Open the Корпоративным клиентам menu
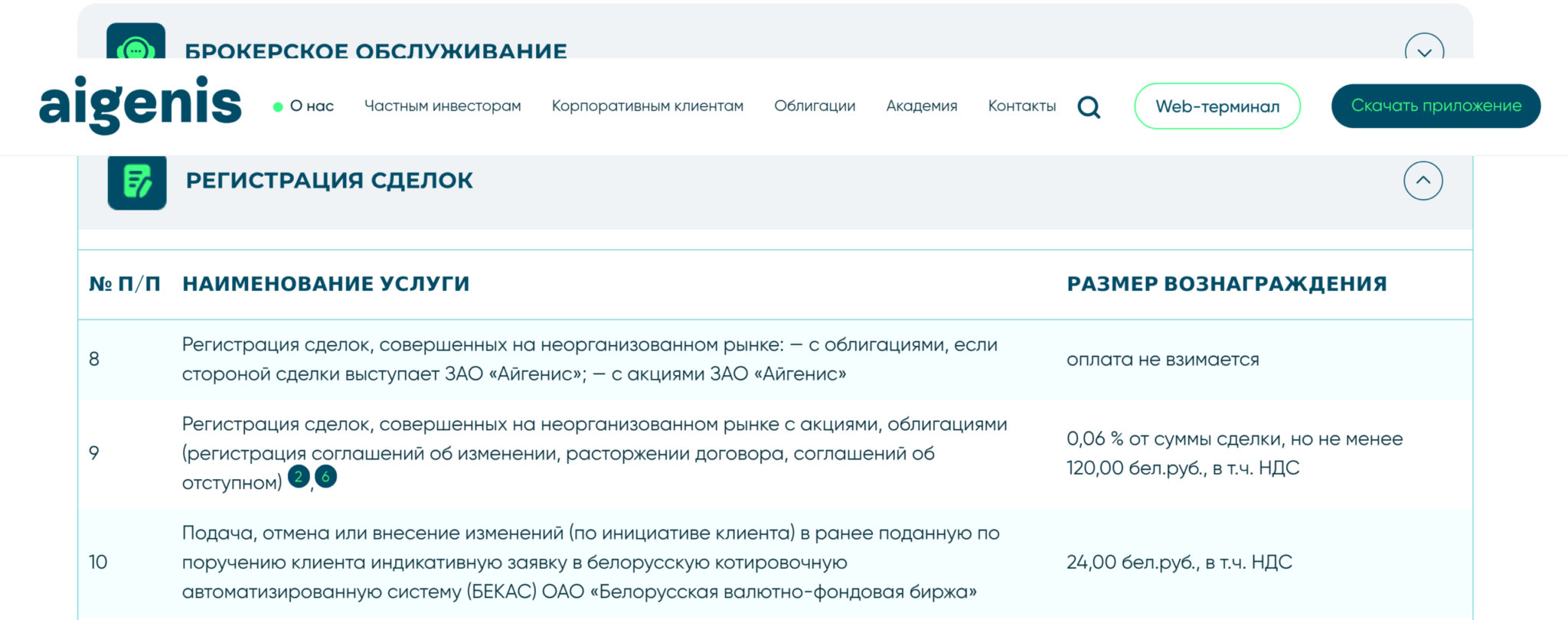The image size is (1568, 620). (648, 106)
